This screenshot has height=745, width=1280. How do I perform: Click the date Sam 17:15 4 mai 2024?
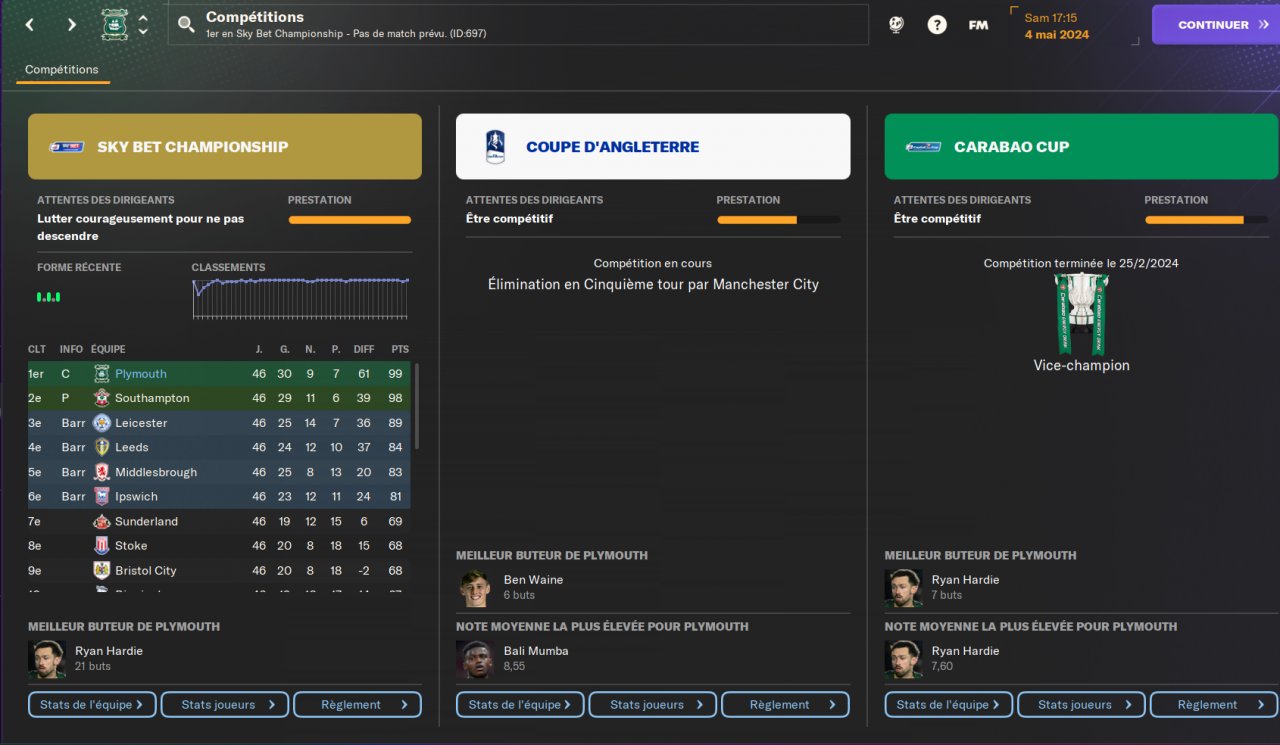coord(1057,26)
